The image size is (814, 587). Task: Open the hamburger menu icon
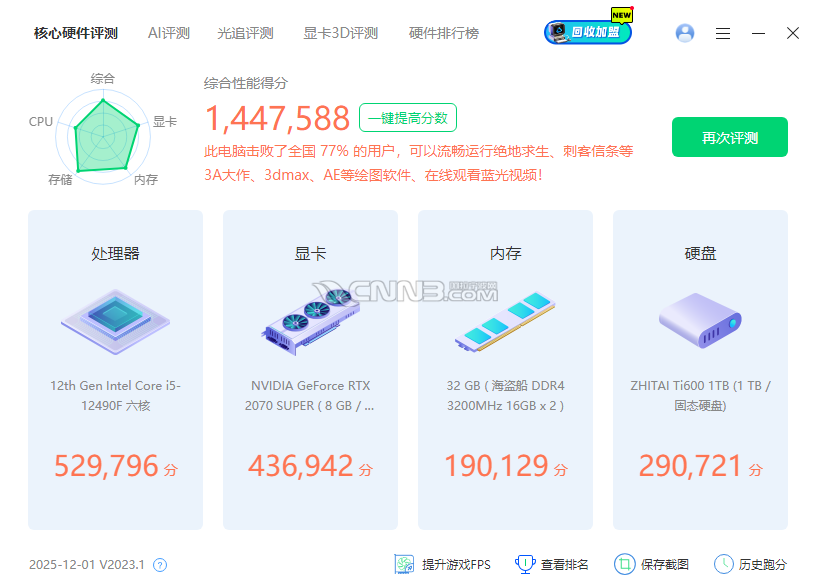(723, 33)
